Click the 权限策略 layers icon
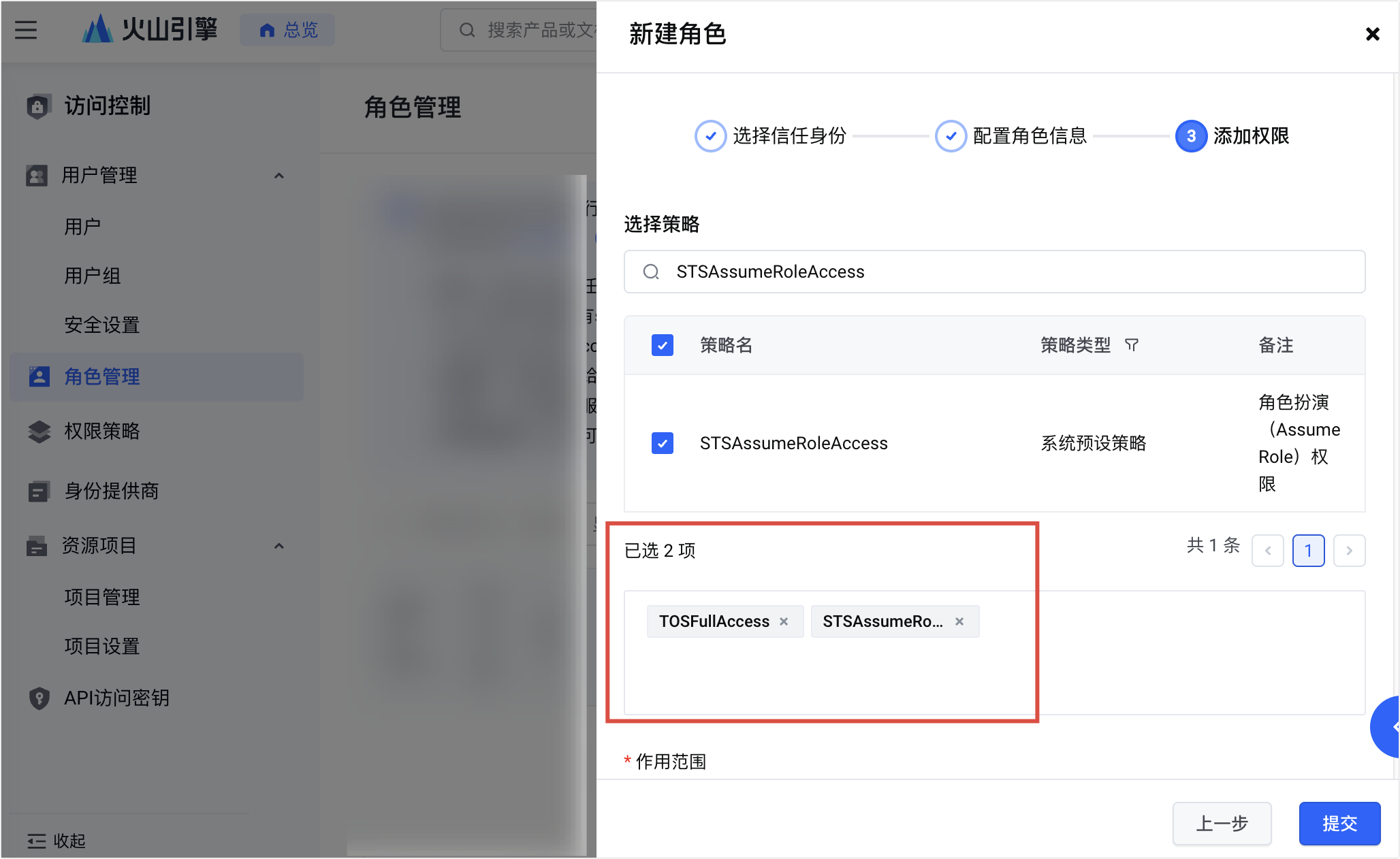Viewport: 1400px width, 859px height. click(x=39, y=431)
